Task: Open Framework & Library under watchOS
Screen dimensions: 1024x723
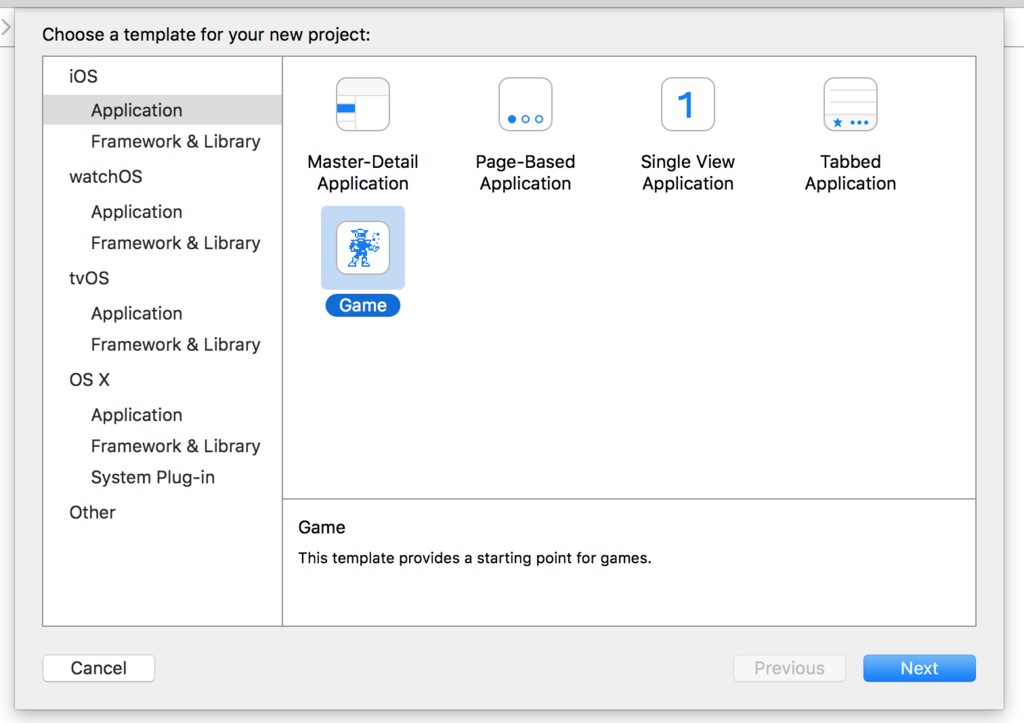Action: pyautogui.click(x=175, y=243)
